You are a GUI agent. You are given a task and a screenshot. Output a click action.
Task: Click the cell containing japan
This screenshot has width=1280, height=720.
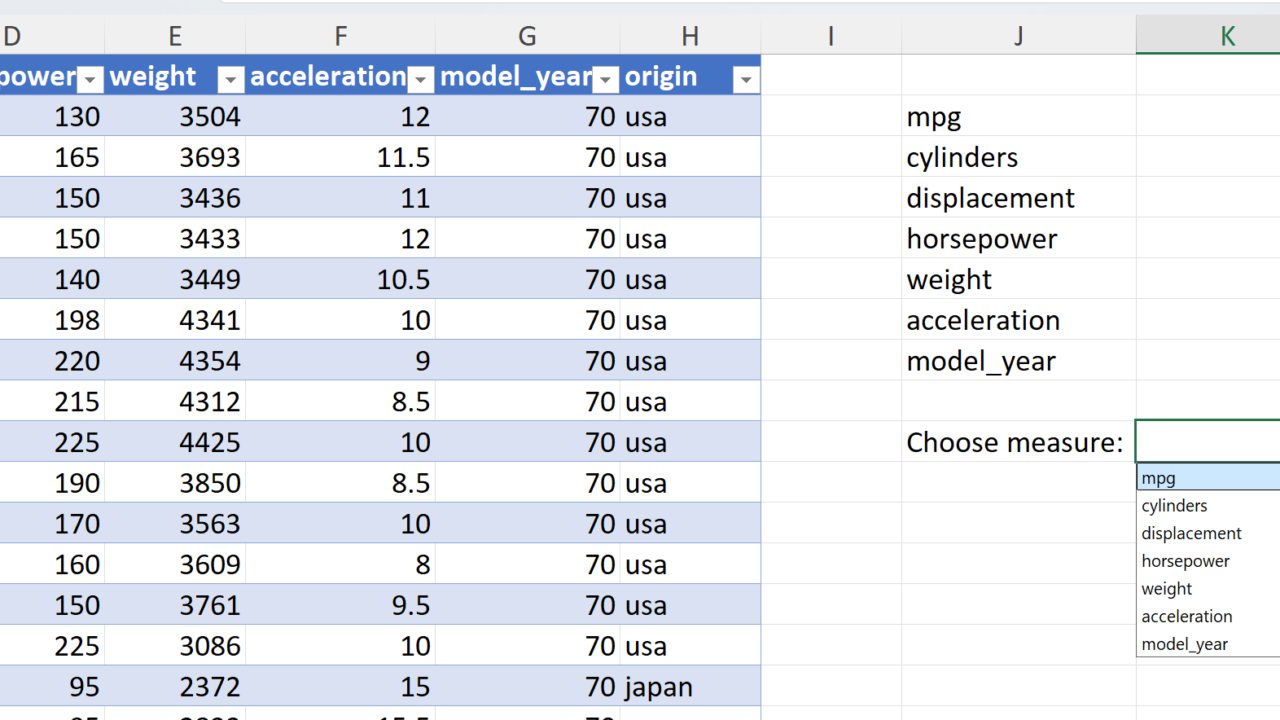(x=659, y=688)
